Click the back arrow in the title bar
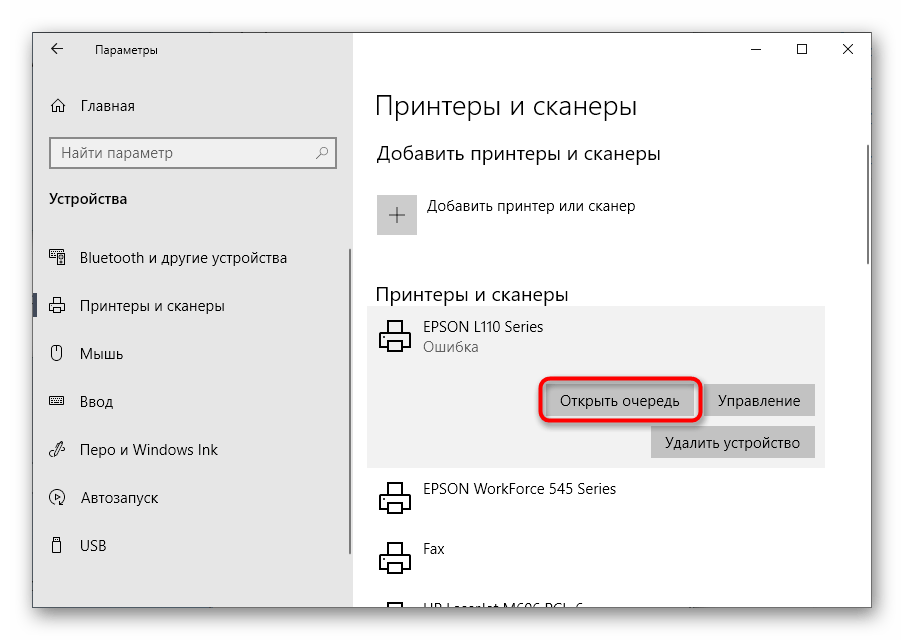This screenshot has height=640, width=904. coord(57,49)
